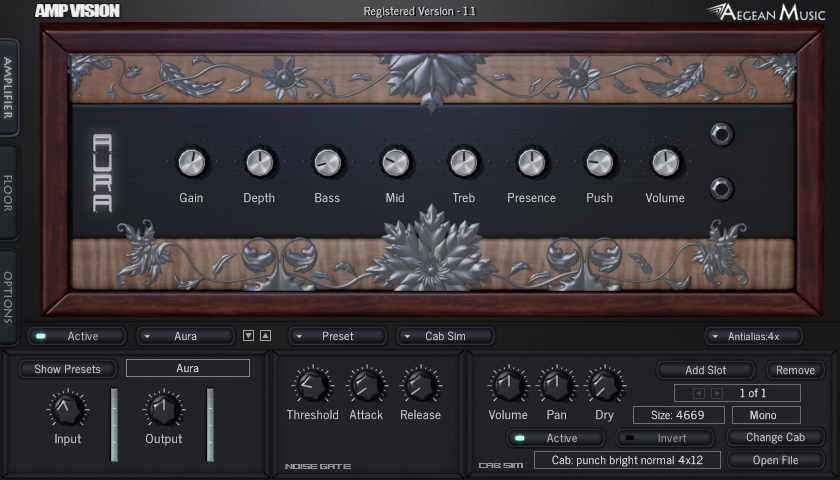The image size is (840, 480).
Task: Click the Aura preset name field
Action: coord(188,368)
